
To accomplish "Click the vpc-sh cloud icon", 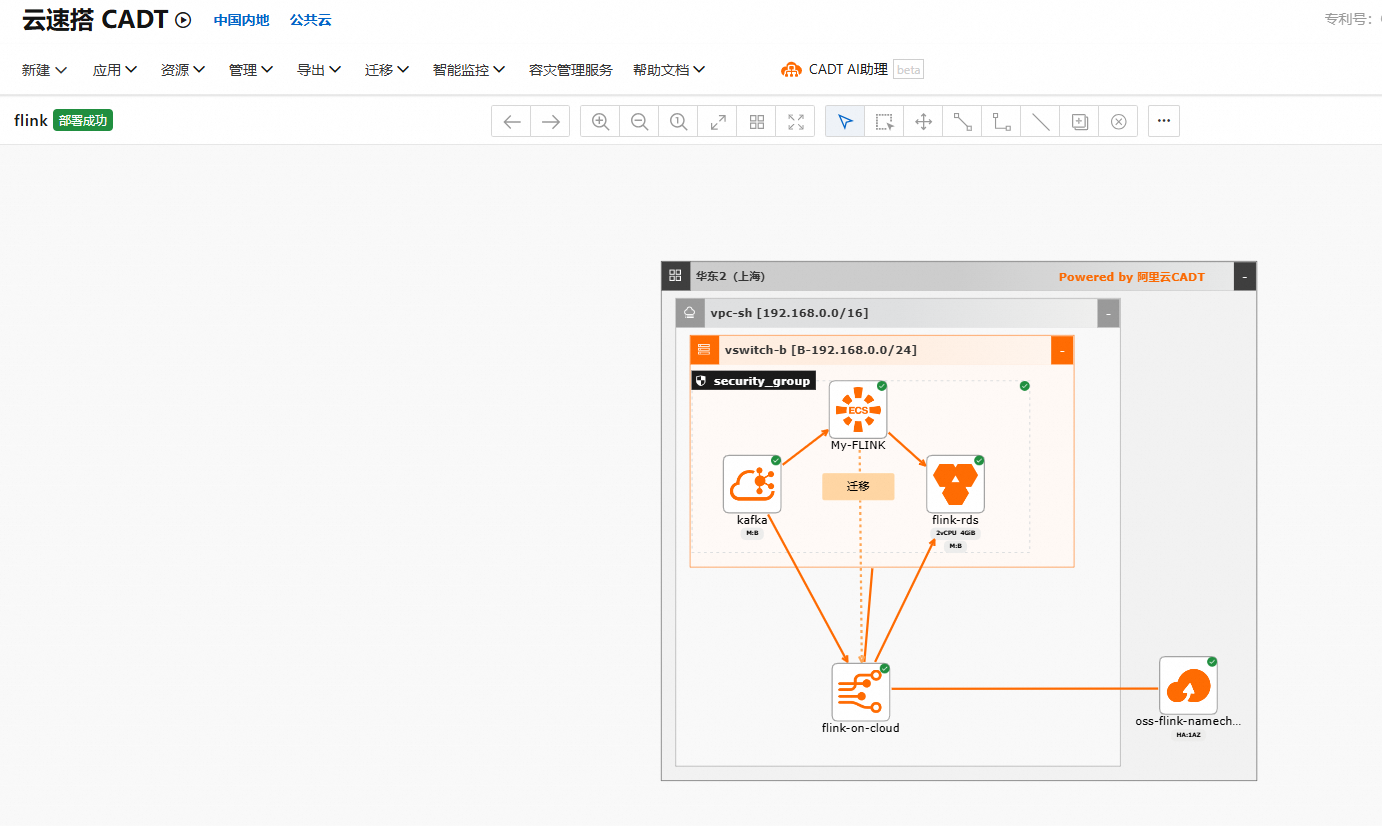I will tap(689, 313).
